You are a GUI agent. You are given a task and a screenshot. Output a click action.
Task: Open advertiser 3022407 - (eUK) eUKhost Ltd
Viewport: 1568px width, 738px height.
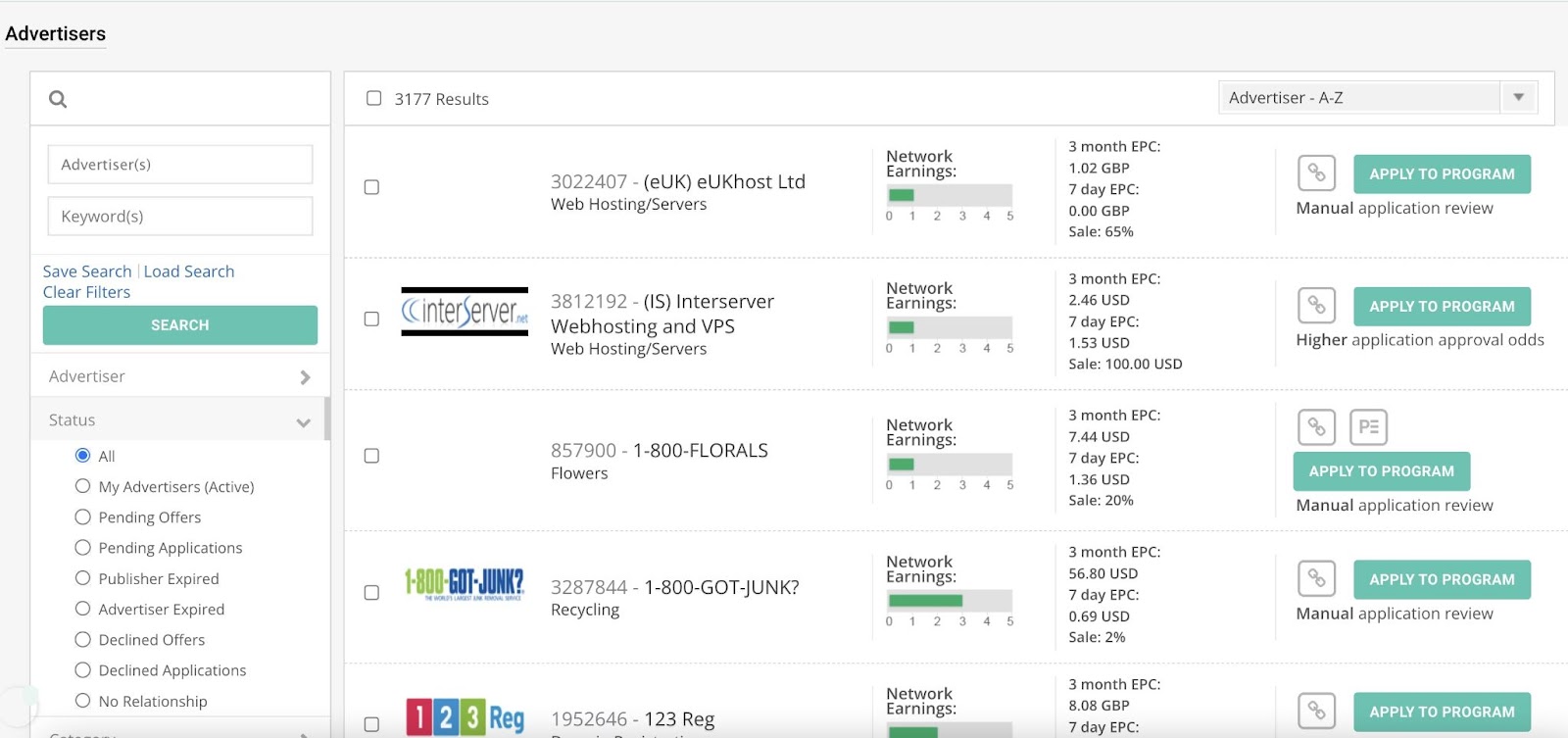click(x=678, y=181)
